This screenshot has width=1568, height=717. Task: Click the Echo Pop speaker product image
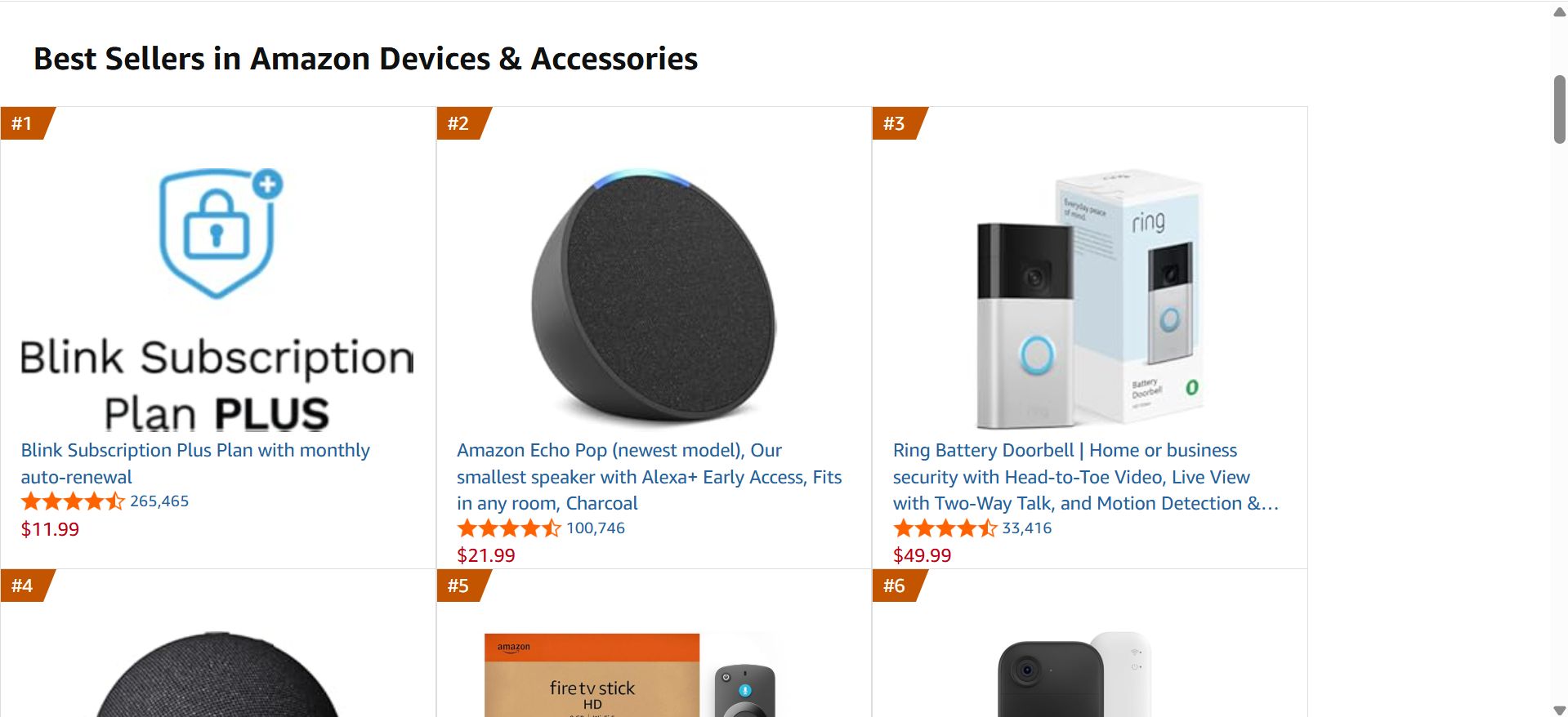(654, 296)
